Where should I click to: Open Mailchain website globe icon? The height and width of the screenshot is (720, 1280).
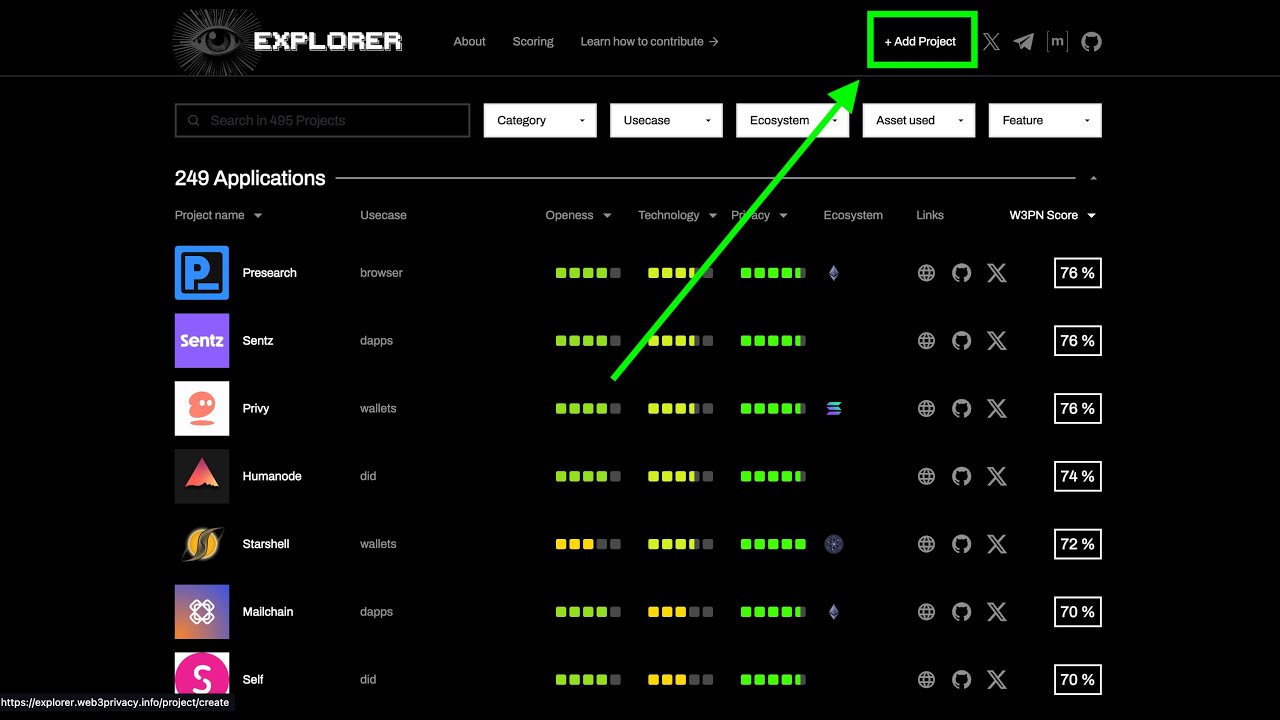(927, 612)
